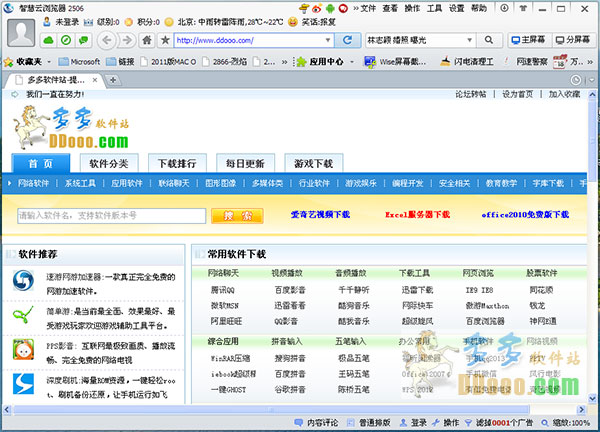The height and width of the screenshot is (432, 600).
Task: Open the tab list dropdown arrow
Action: 592,80
